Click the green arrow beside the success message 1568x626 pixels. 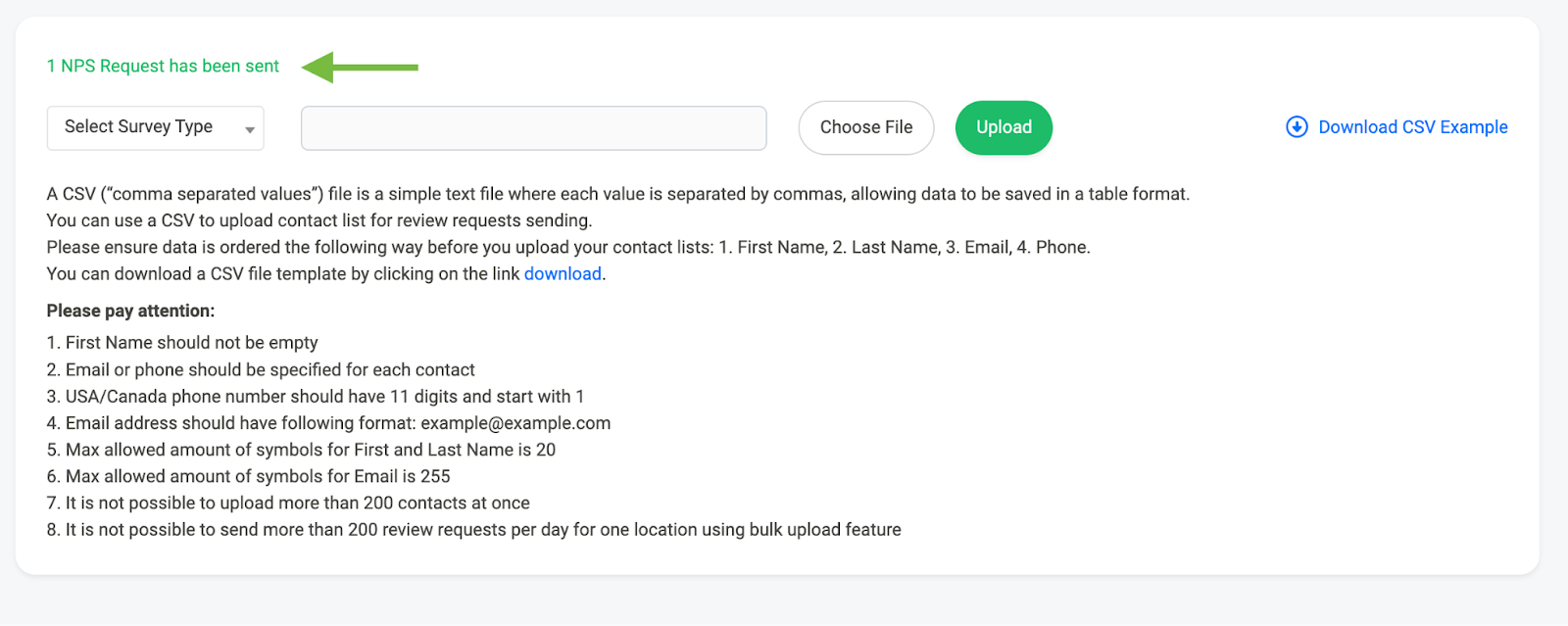(x=360, y=67)
